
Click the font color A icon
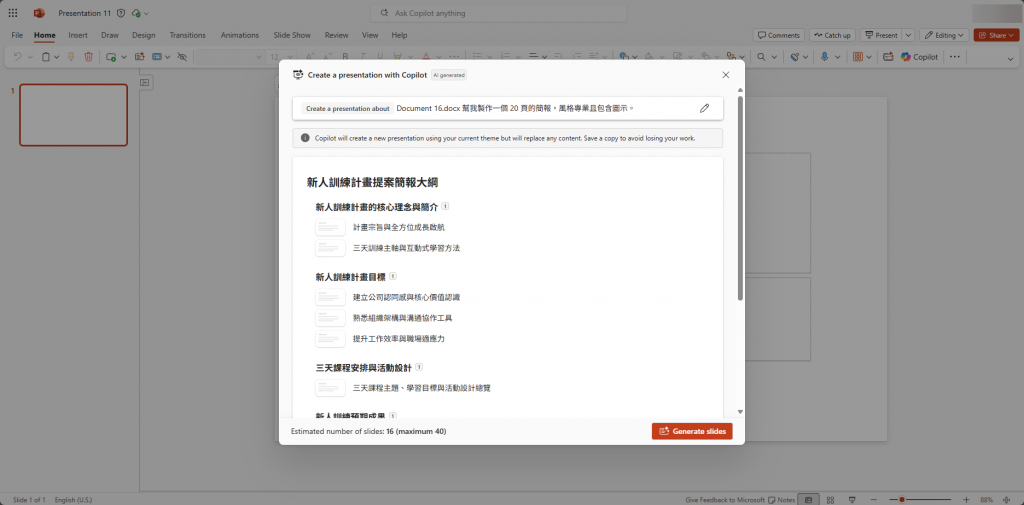pyautogui.click(x=426, y=57)
